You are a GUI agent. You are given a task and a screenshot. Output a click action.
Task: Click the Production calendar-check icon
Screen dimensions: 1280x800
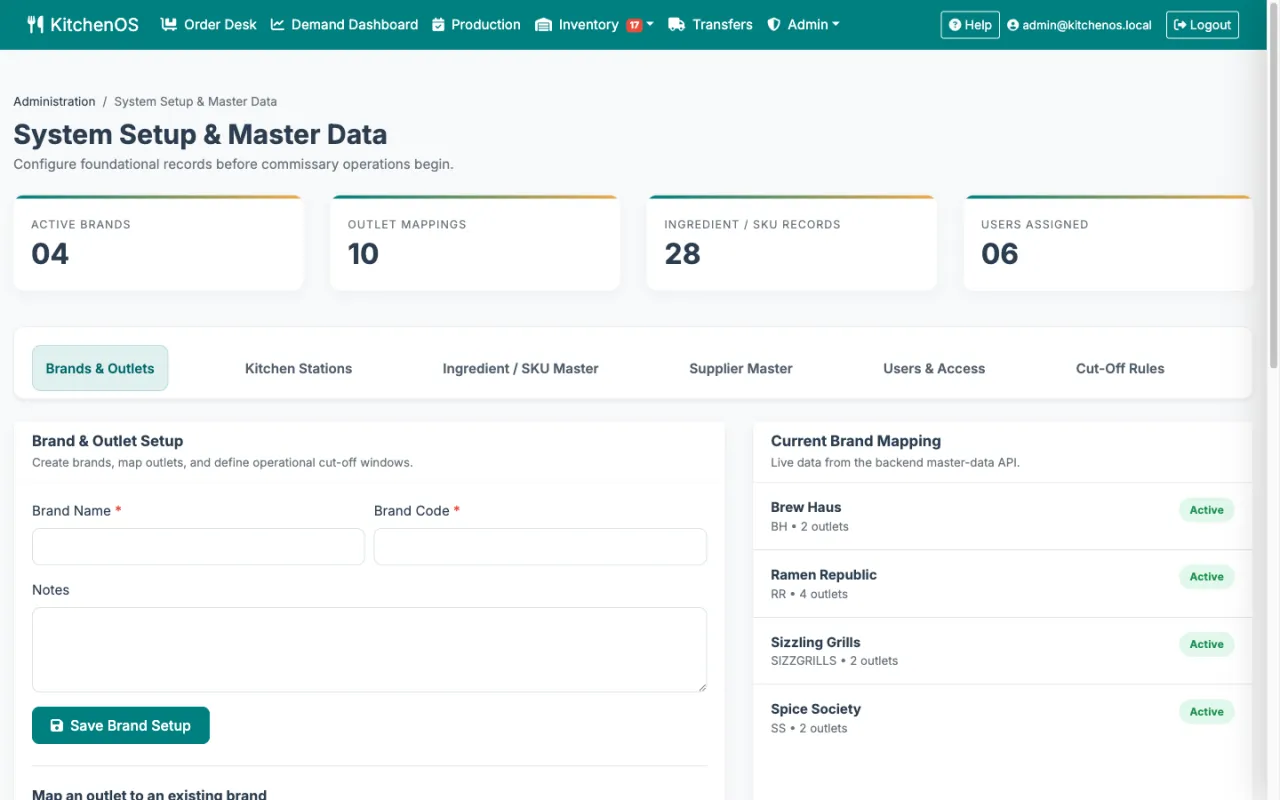pyautogui.click(x=438, y=24)
